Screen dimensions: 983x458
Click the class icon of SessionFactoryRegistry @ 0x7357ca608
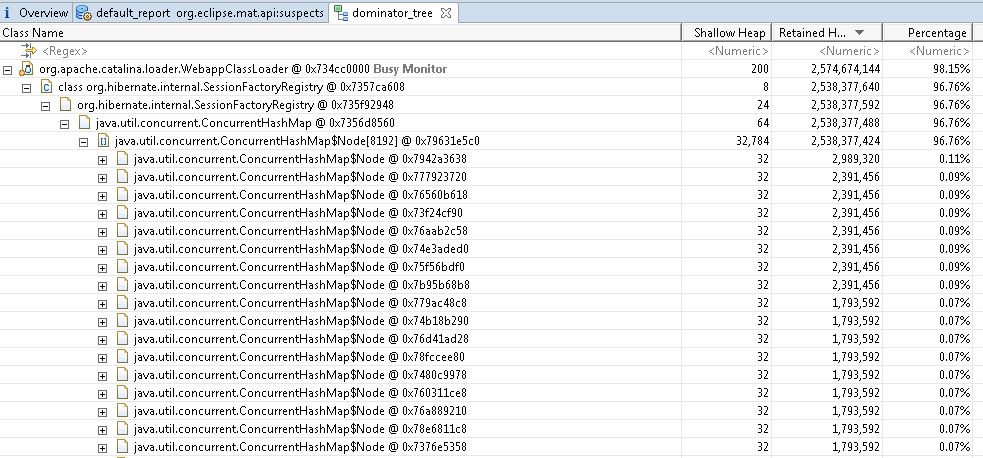click(46, 87)
